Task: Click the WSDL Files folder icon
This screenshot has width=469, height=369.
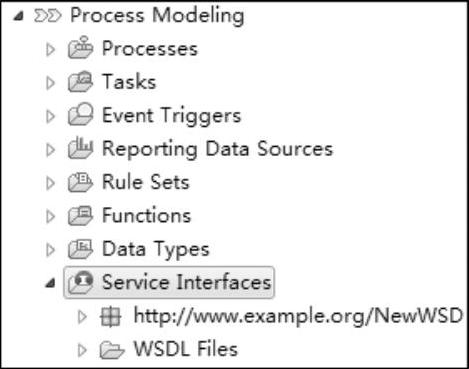Action: [x=112, y=350]
